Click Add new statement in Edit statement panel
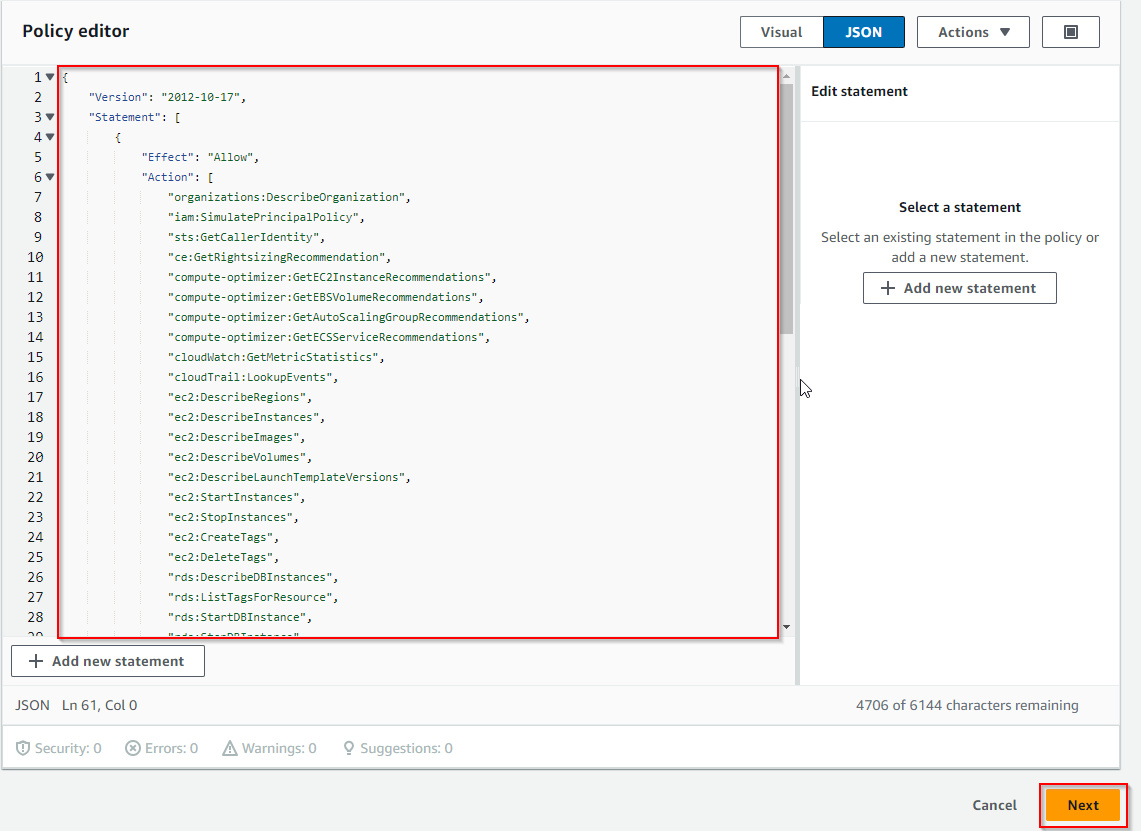1141x831 pixels. [959, 288]
